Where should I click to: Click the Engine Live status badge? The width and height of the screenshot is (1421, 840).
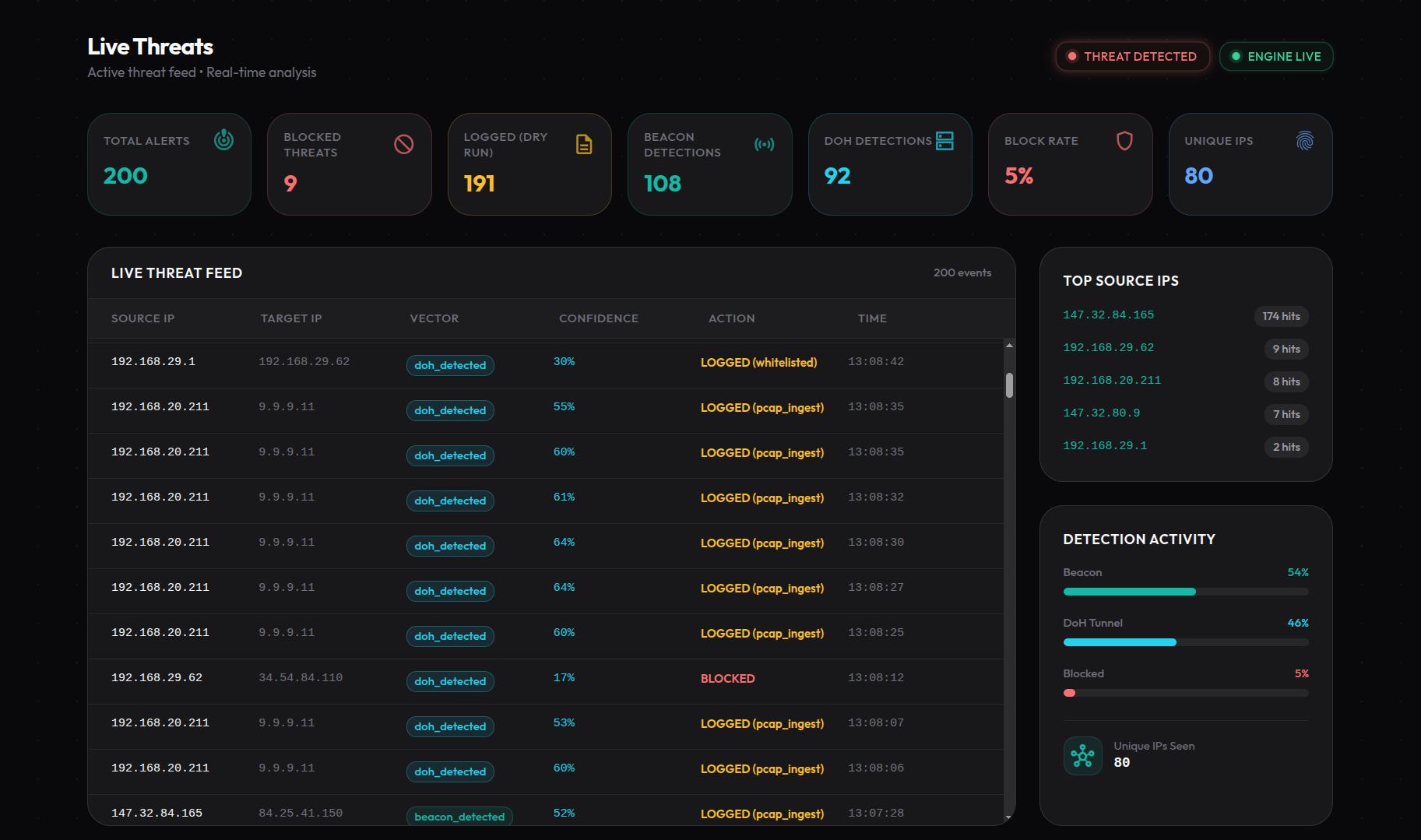(1276, 56)
